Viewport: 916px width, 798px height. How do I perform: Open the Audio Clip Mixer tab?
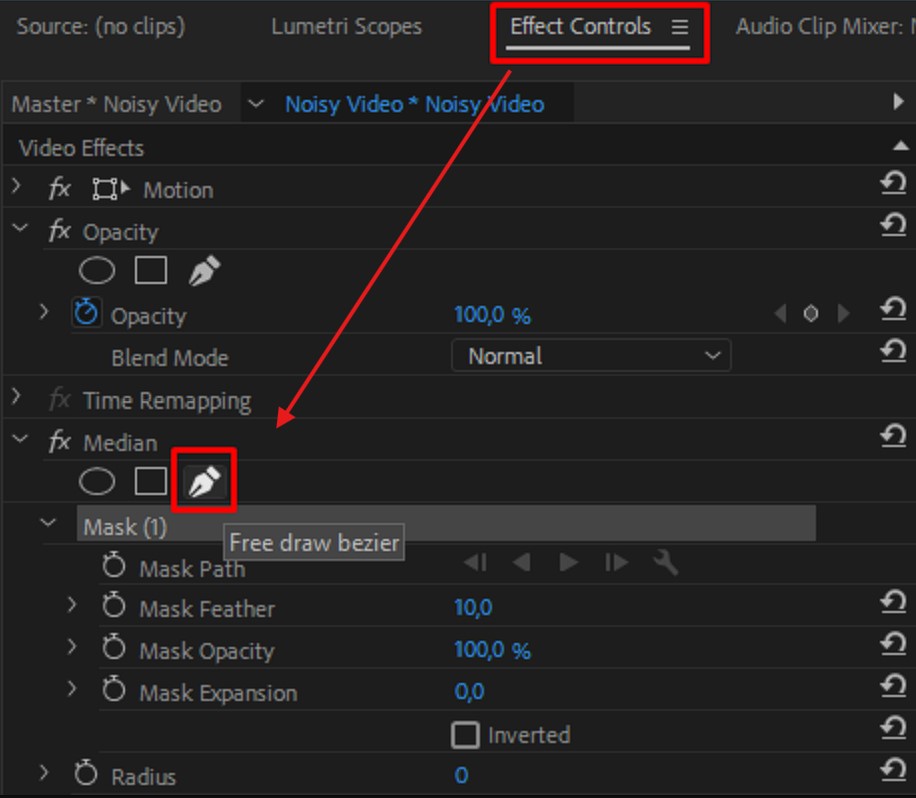(825, 27)
